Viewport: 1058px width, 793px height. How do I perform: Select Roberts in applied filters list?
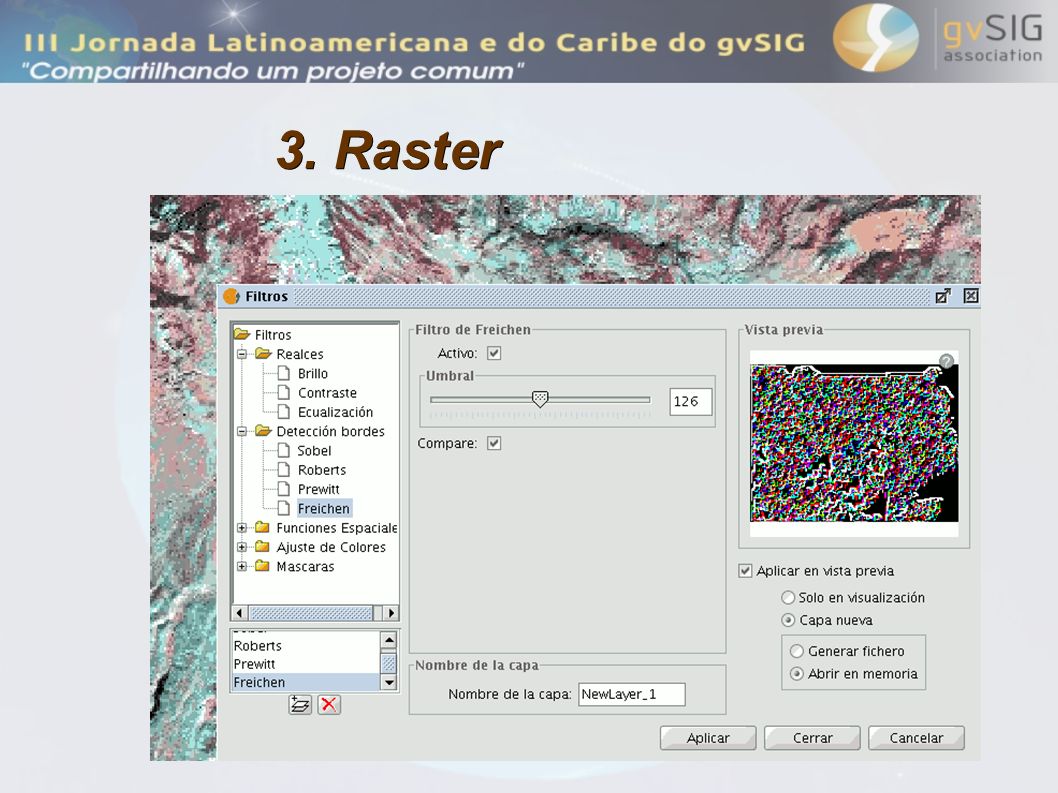[x=306, y=646]
